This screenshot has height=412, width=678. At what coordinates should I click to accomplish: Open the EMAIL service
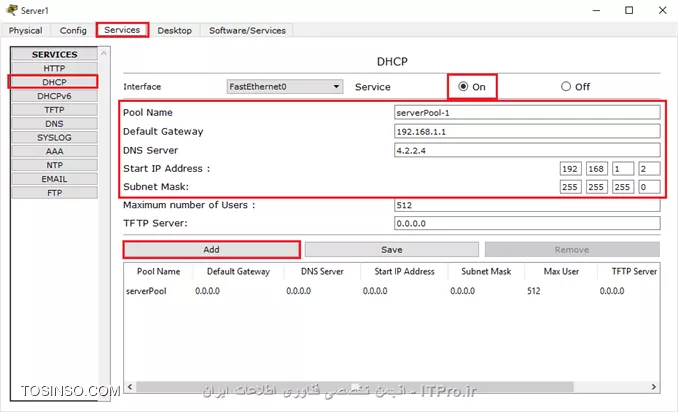point(54,179)
